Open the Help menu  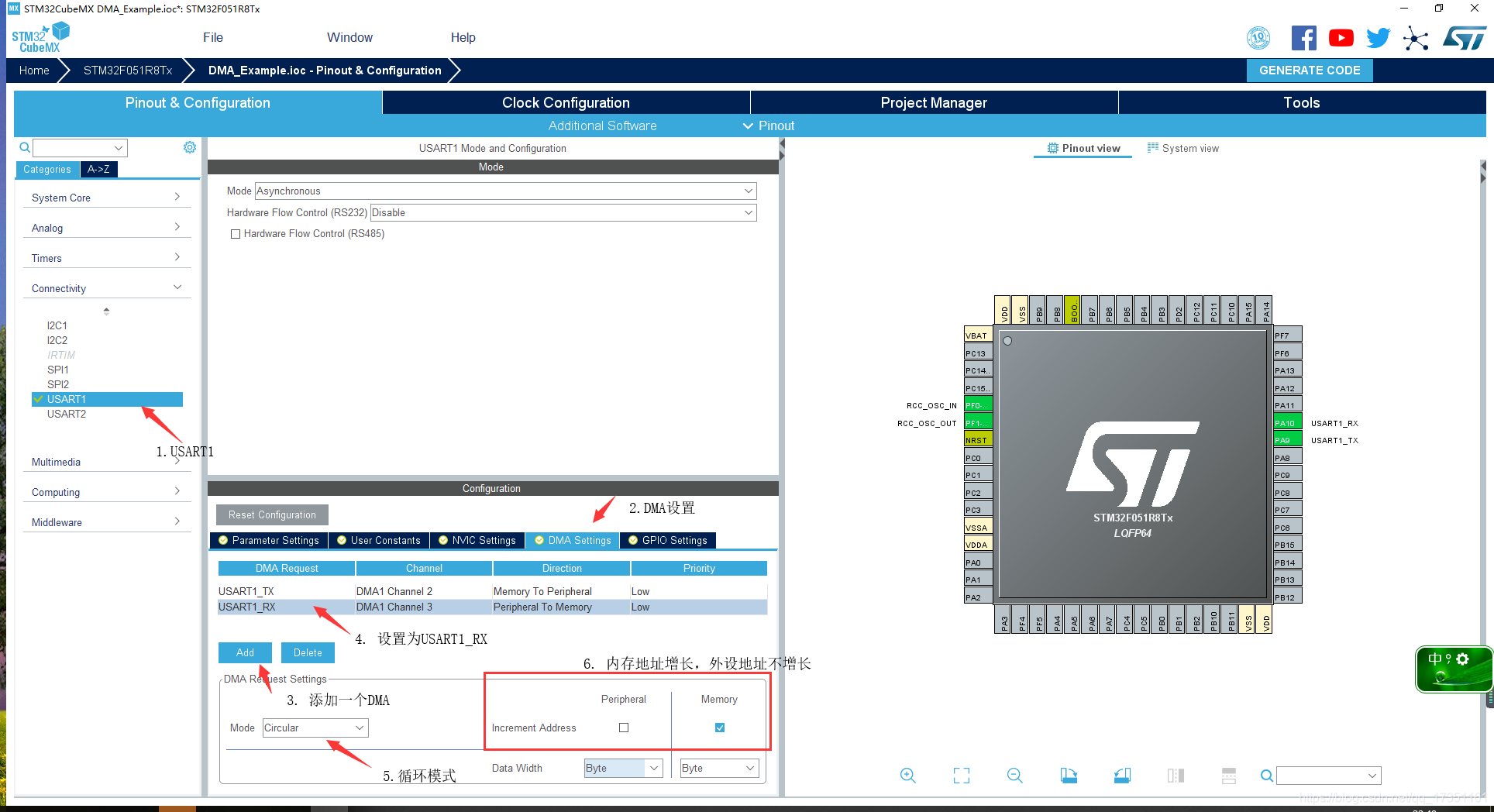[463, 37]
